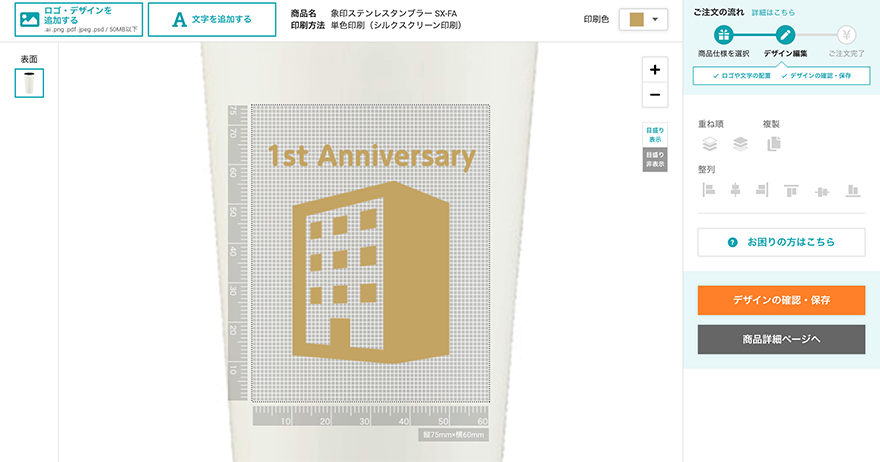The image size is (880, 462).
Task: Zoom out with the minus button
Action: point(655,95)
